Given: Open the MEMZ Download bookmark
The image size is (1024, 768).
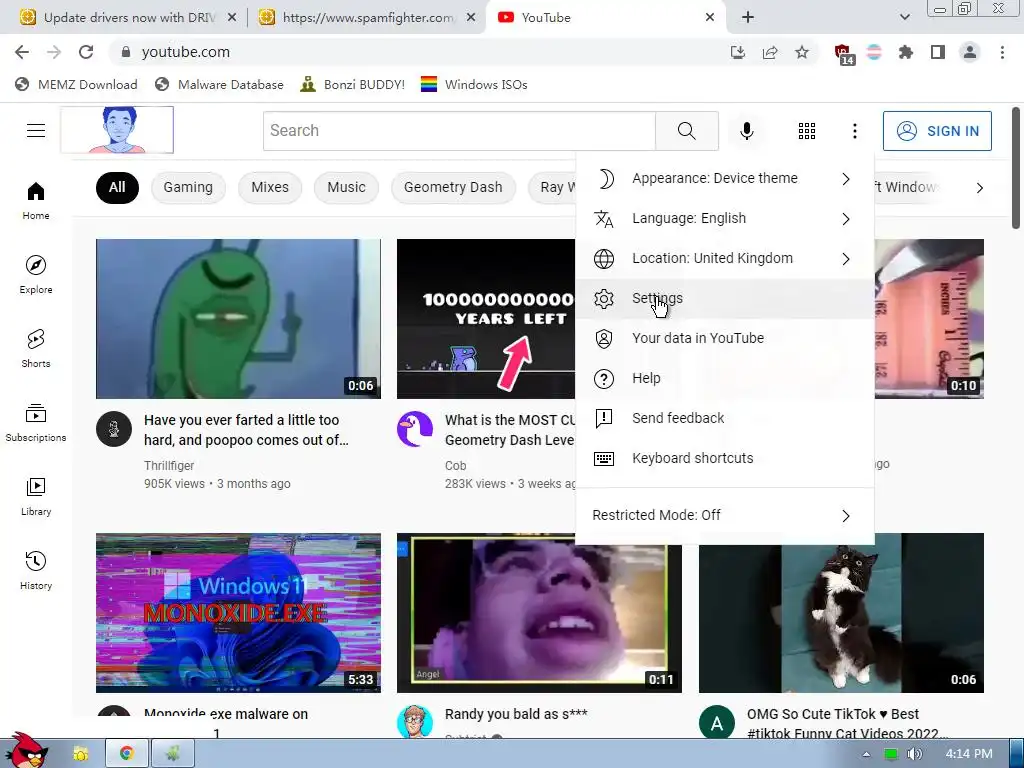Looking at the screenshot, I should pos(76,85).
